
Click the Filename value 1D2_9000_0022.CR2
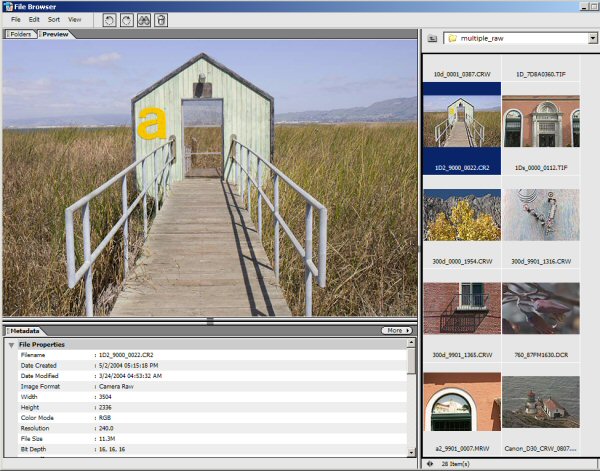coord(126,355)
